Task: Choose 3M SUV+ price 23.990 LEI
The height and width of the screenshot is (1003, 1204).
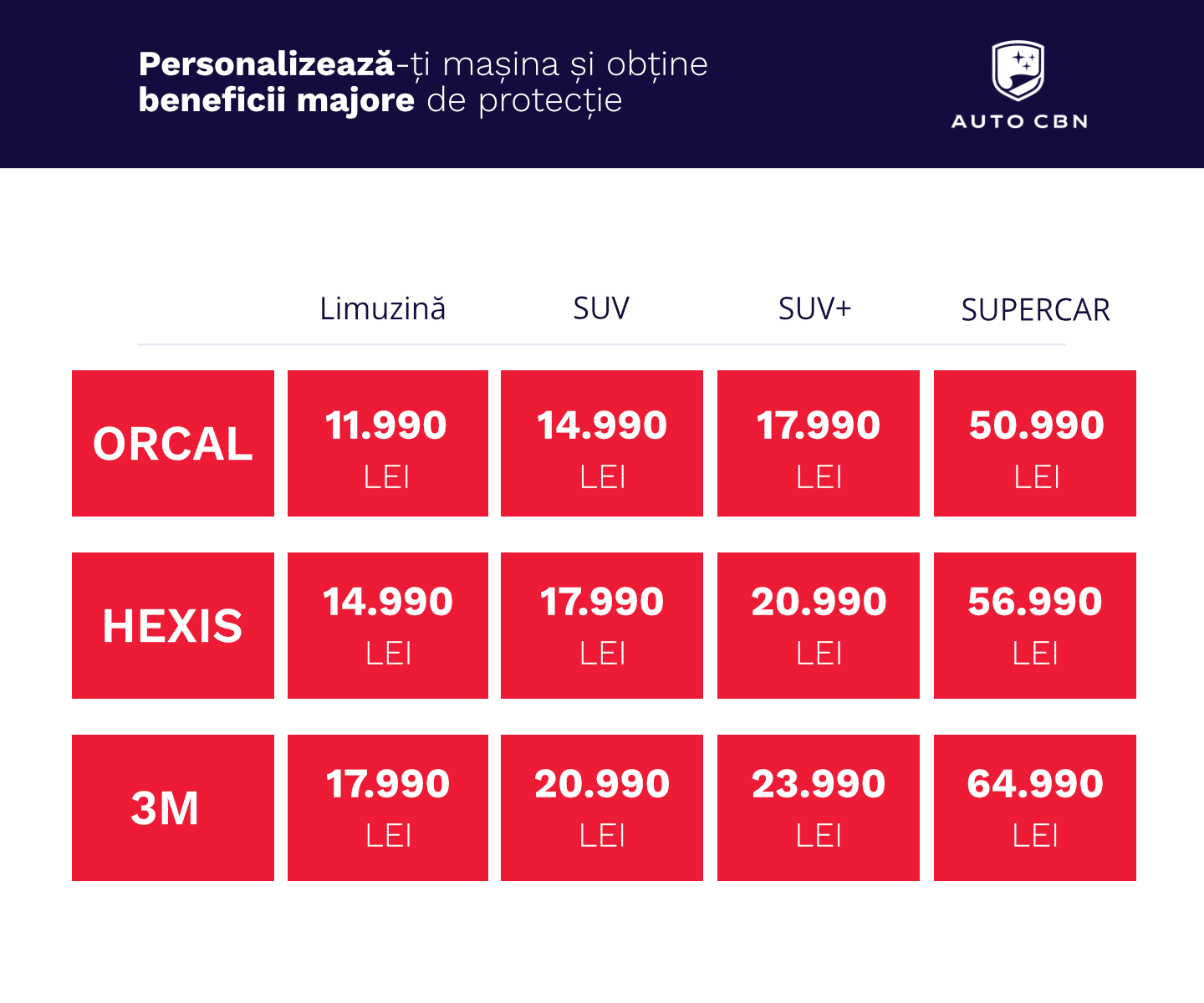Action: (819, 807)
